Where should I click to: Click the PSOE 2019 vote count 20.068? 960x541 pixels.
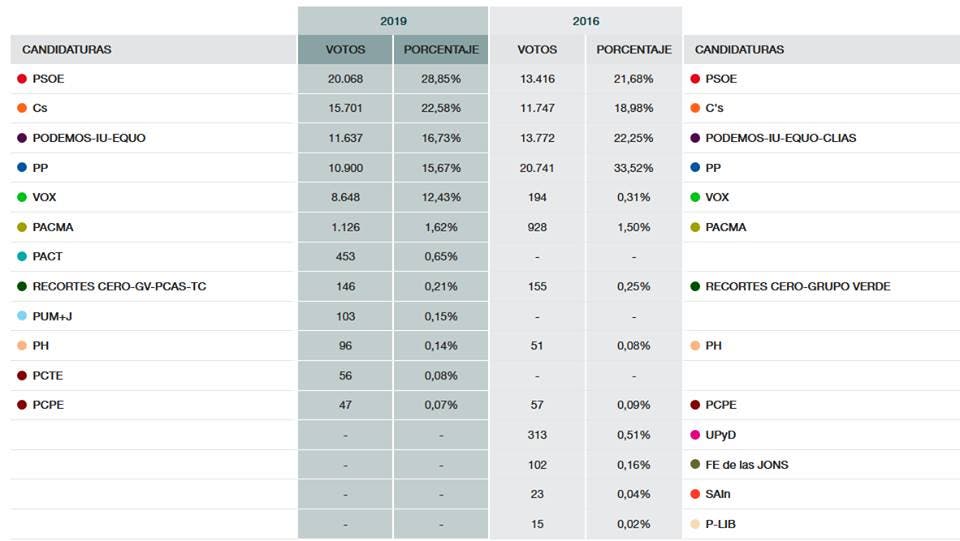pyautogui.click(x=345, y=79)
